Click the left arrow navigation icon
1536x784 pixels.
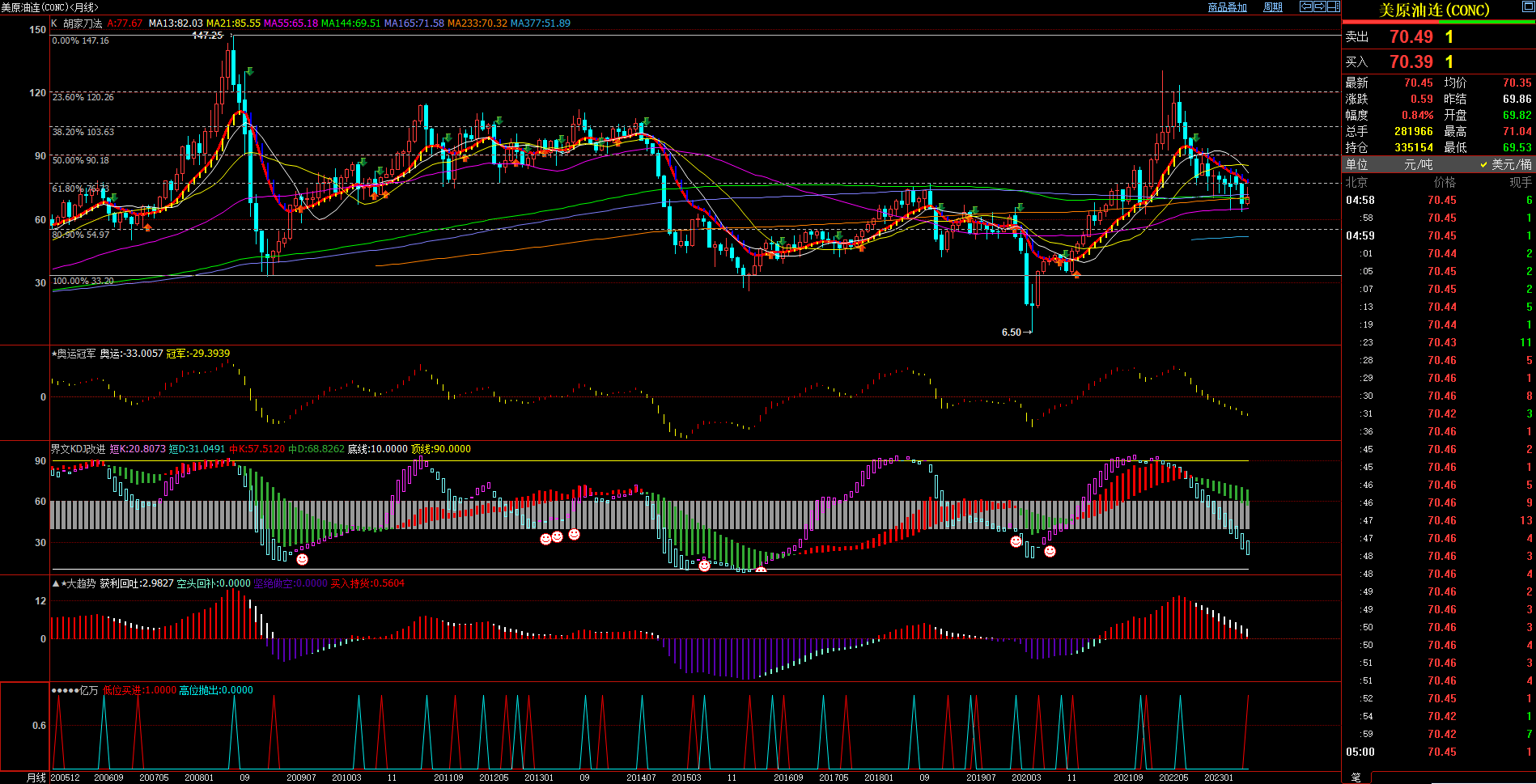1305,6
